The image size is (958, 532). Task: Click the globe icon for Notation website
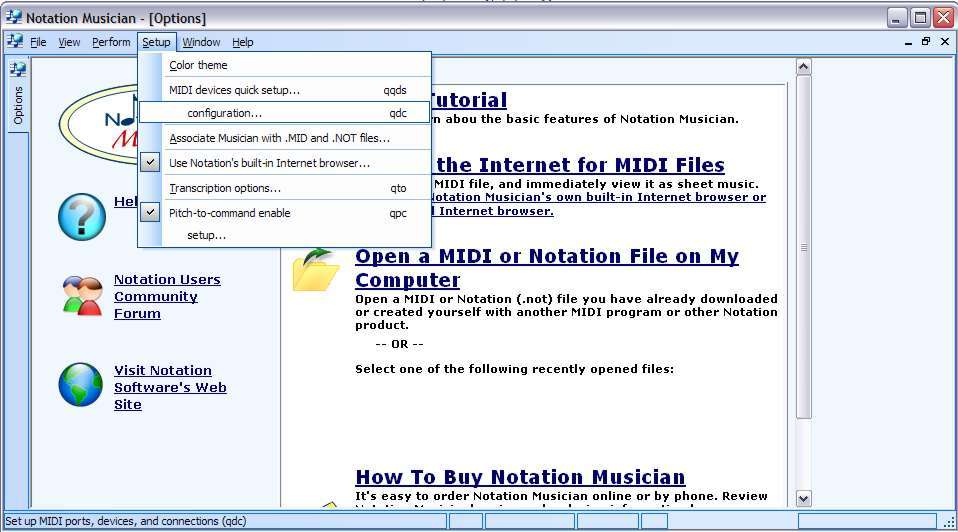coord(81,385)
